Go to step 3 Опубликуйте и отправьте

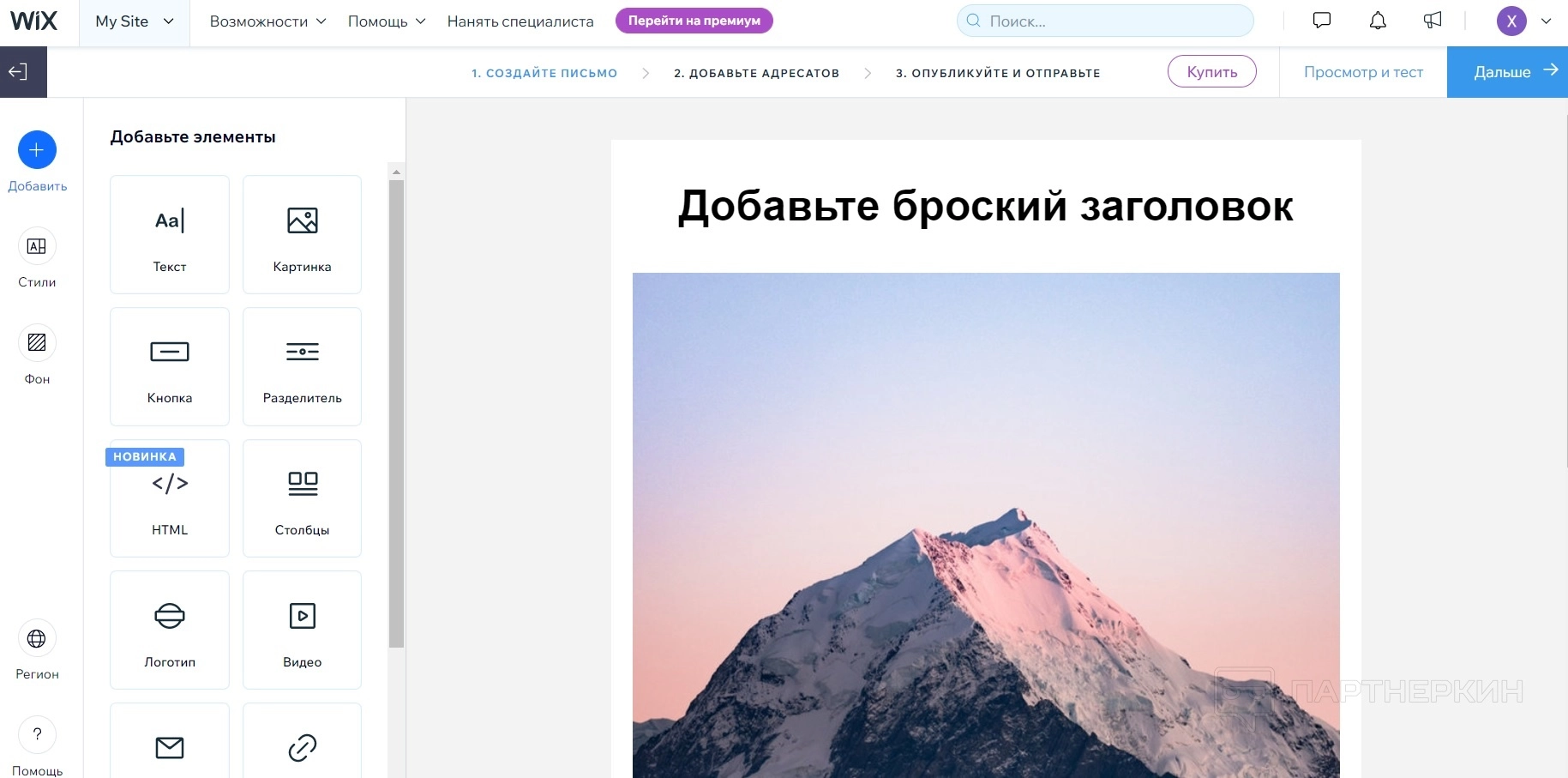click(x=998, y=73)
